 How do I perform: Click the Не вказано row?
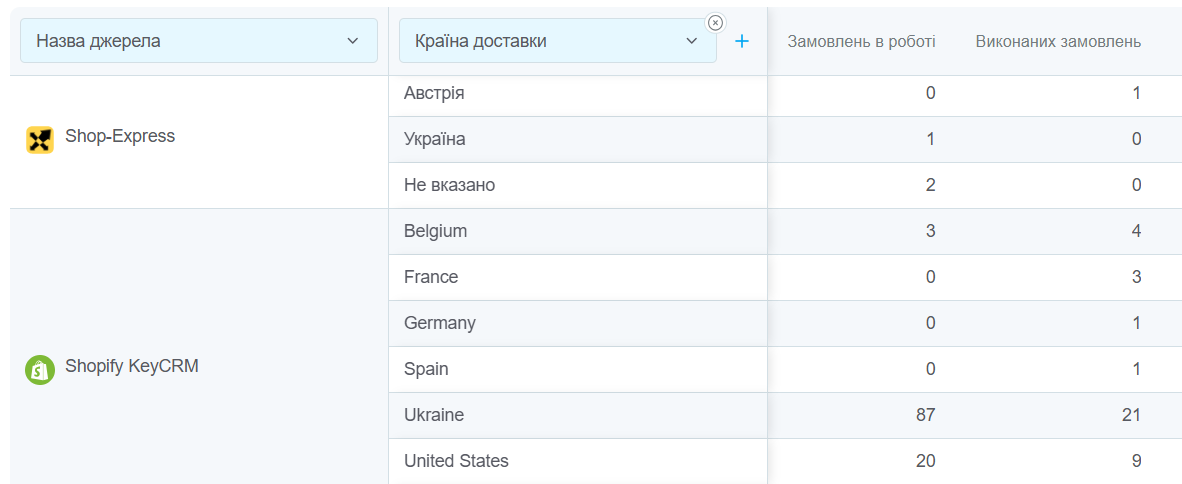tap(449, 185)
